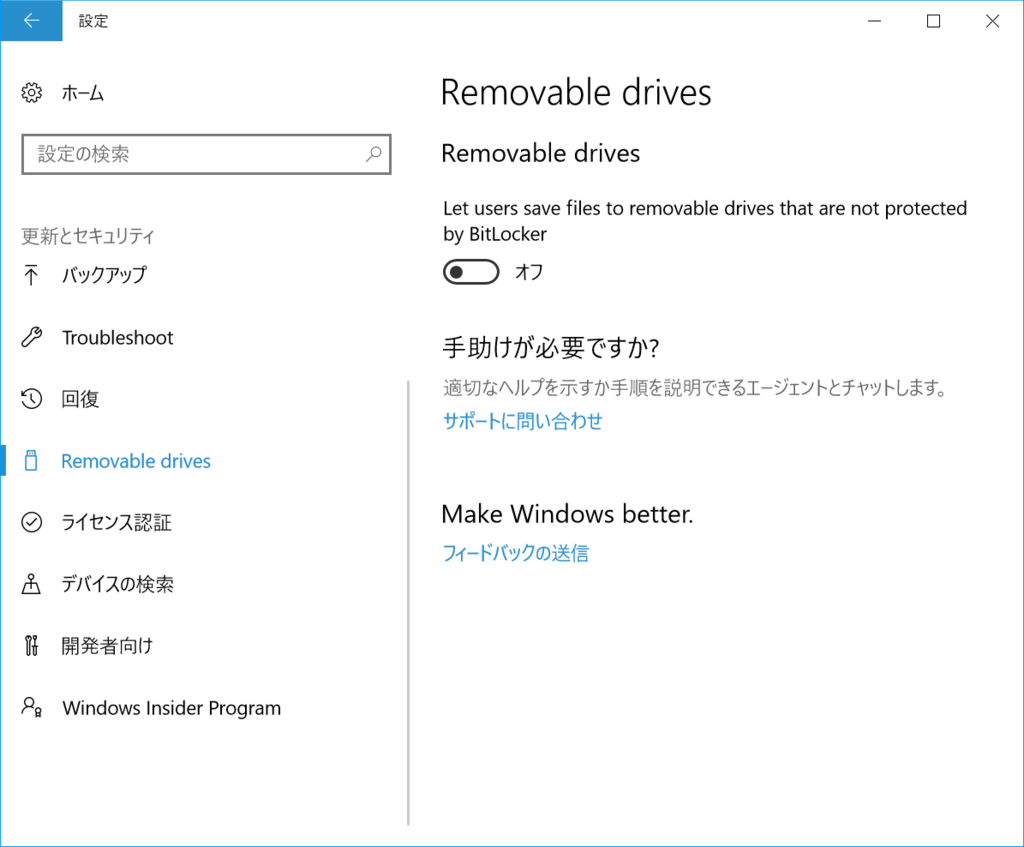Close the settings window

pos(993,21)
